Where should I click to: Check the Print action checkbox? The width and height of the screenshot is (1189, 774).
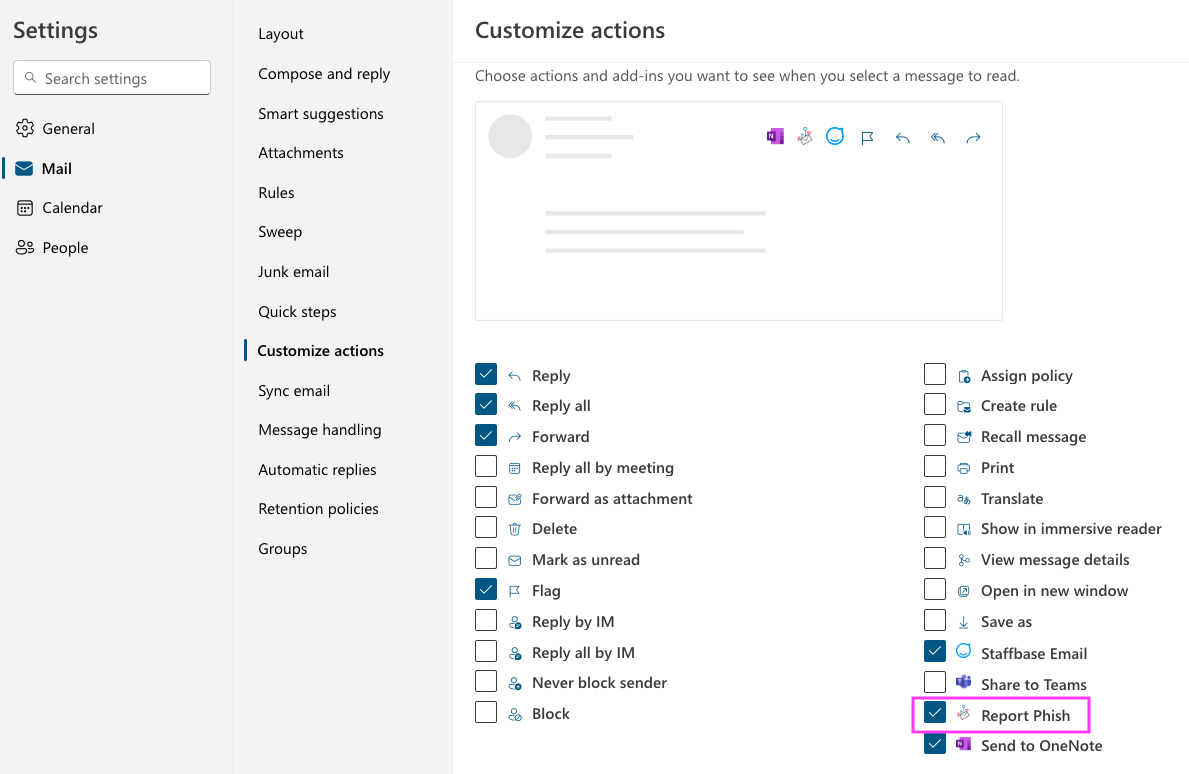point(935,467)
